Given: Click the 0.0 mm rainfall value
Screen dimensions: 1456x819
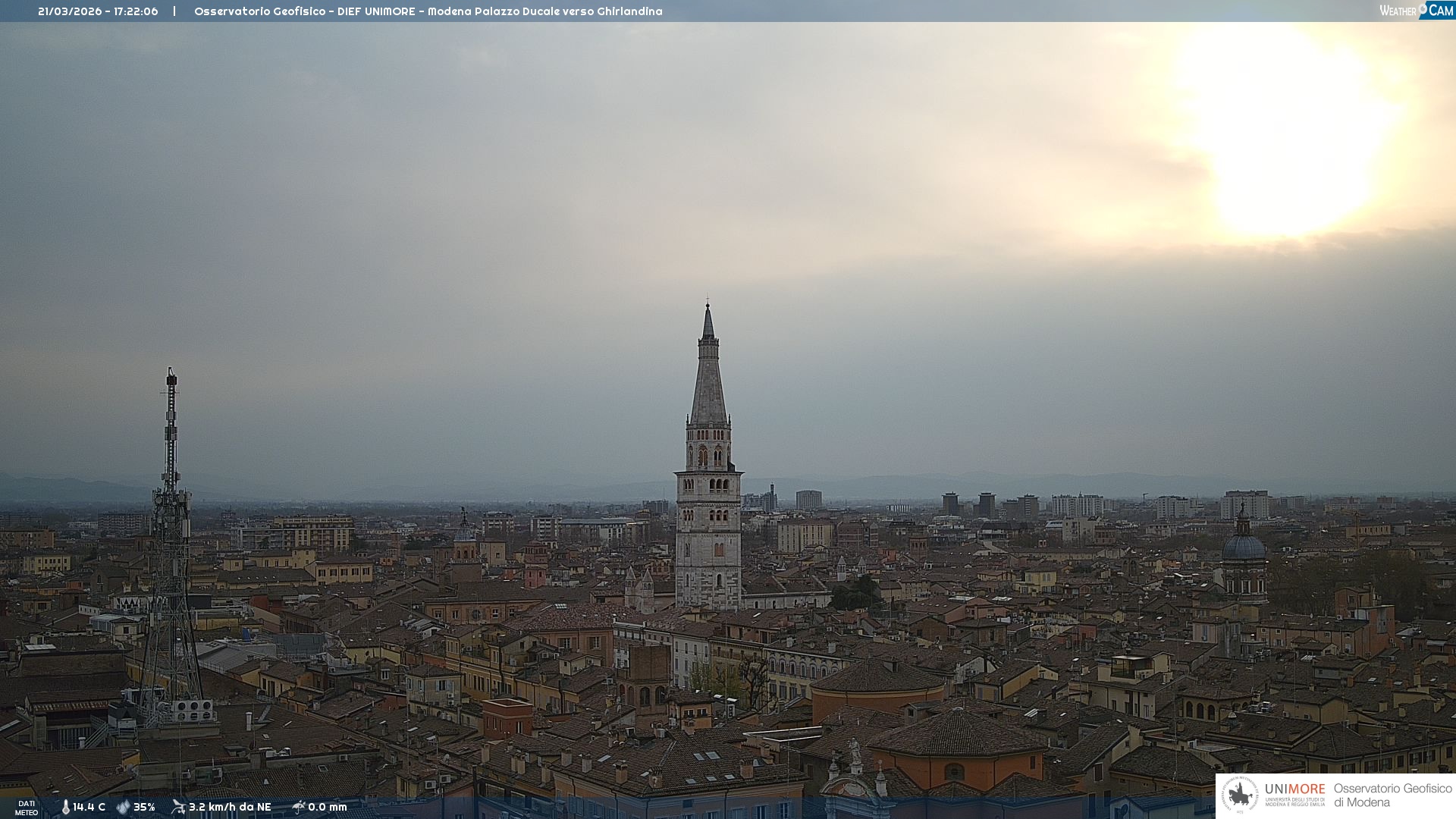Looking at the screenshot, I should [x=327, y=808].
